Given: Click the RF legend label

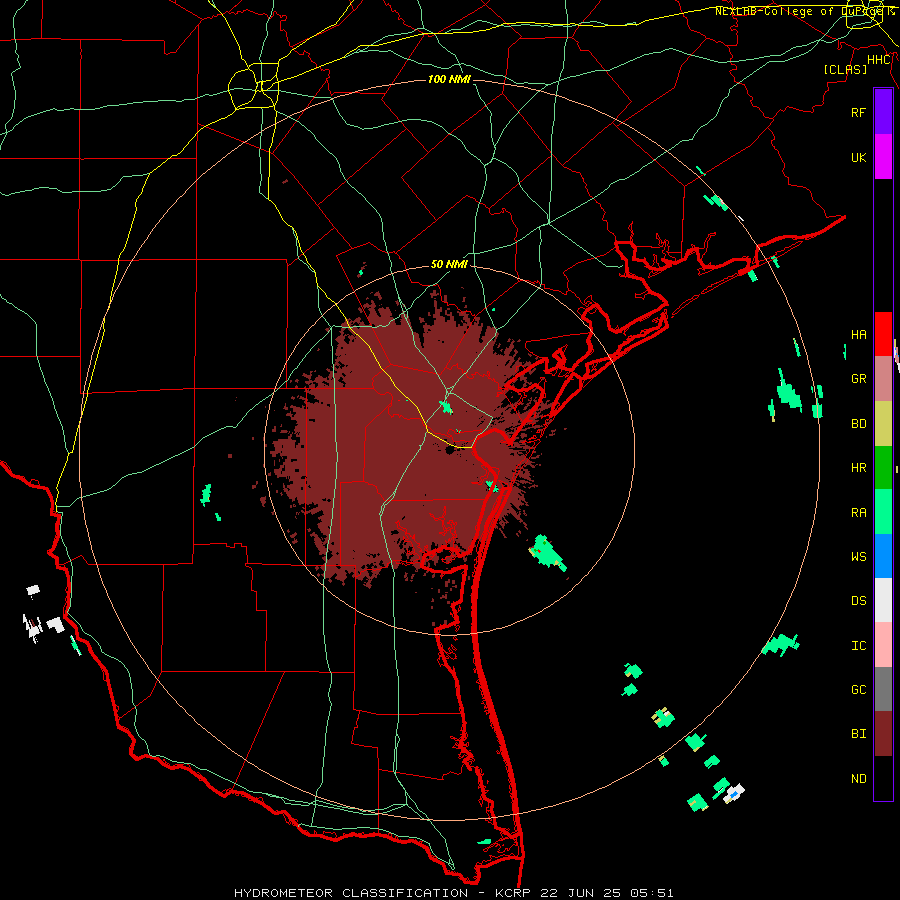Looking at the screenshot, I should [x=858, y=112].
